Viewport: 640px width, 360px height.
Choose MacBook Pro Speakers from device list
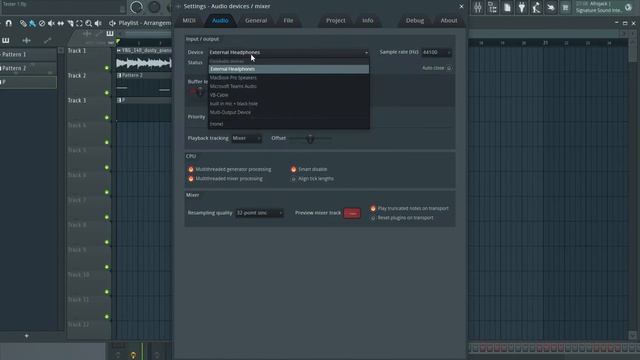[x=289, y=78]
